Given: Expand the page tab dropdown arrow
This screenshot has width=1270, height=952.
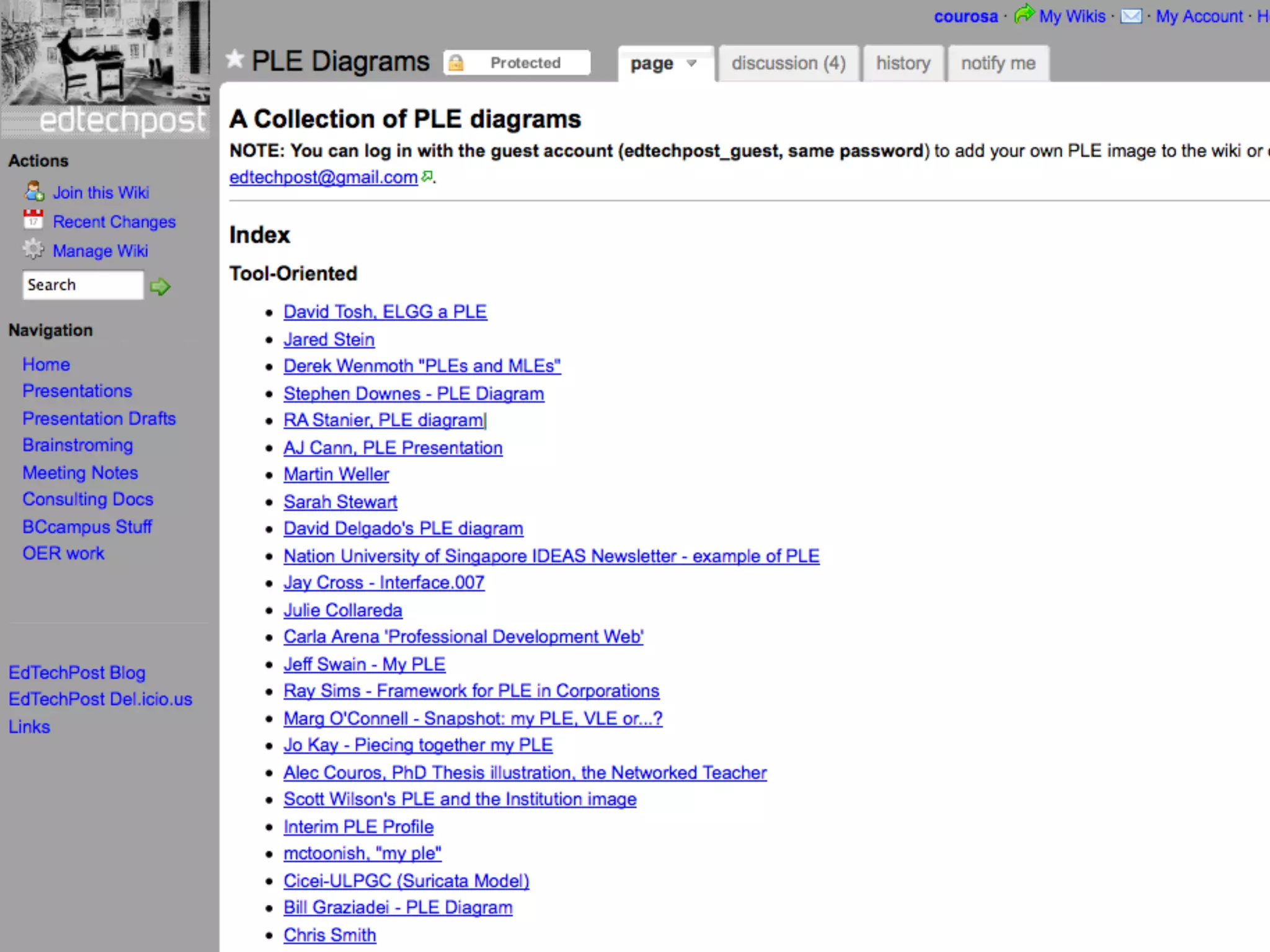Looking at the screenshot, I should coord(692,63).
